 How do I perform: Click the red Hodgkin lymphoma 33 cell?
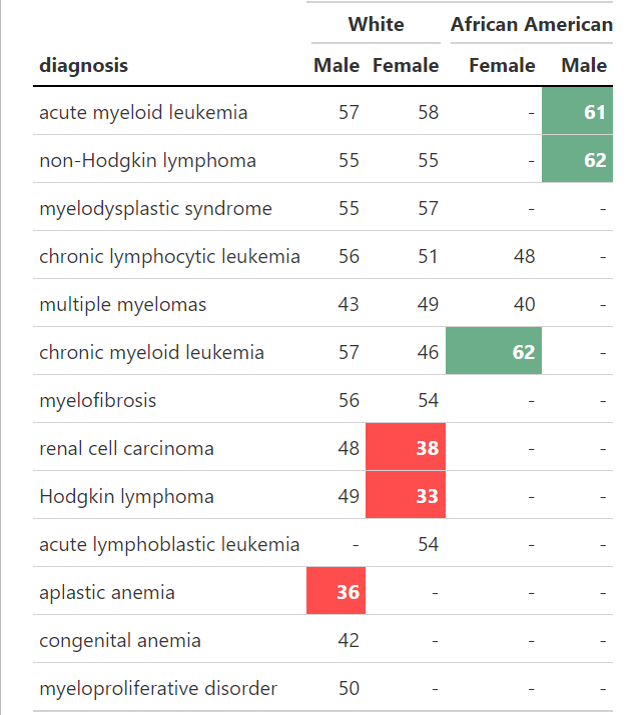pyautogui.click(x=406, y=496)
